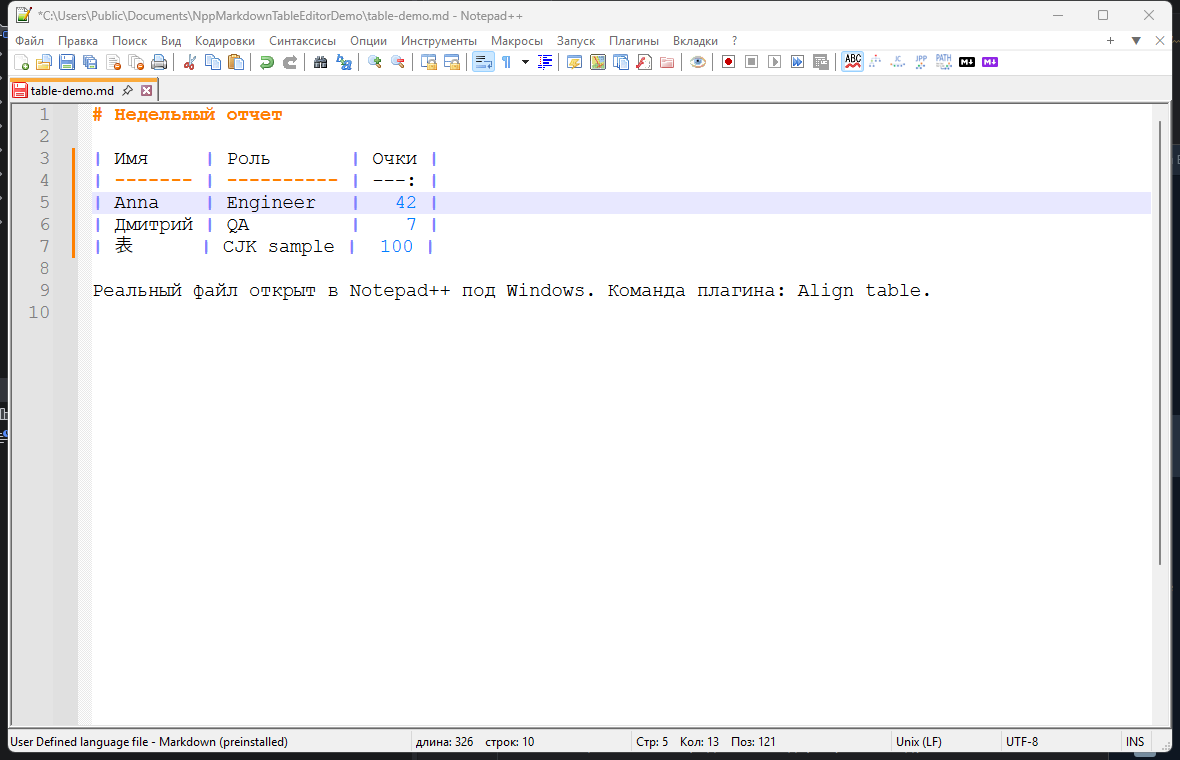
Task: Open the Replace toolbar icon
Action: (x=344, y=62)
